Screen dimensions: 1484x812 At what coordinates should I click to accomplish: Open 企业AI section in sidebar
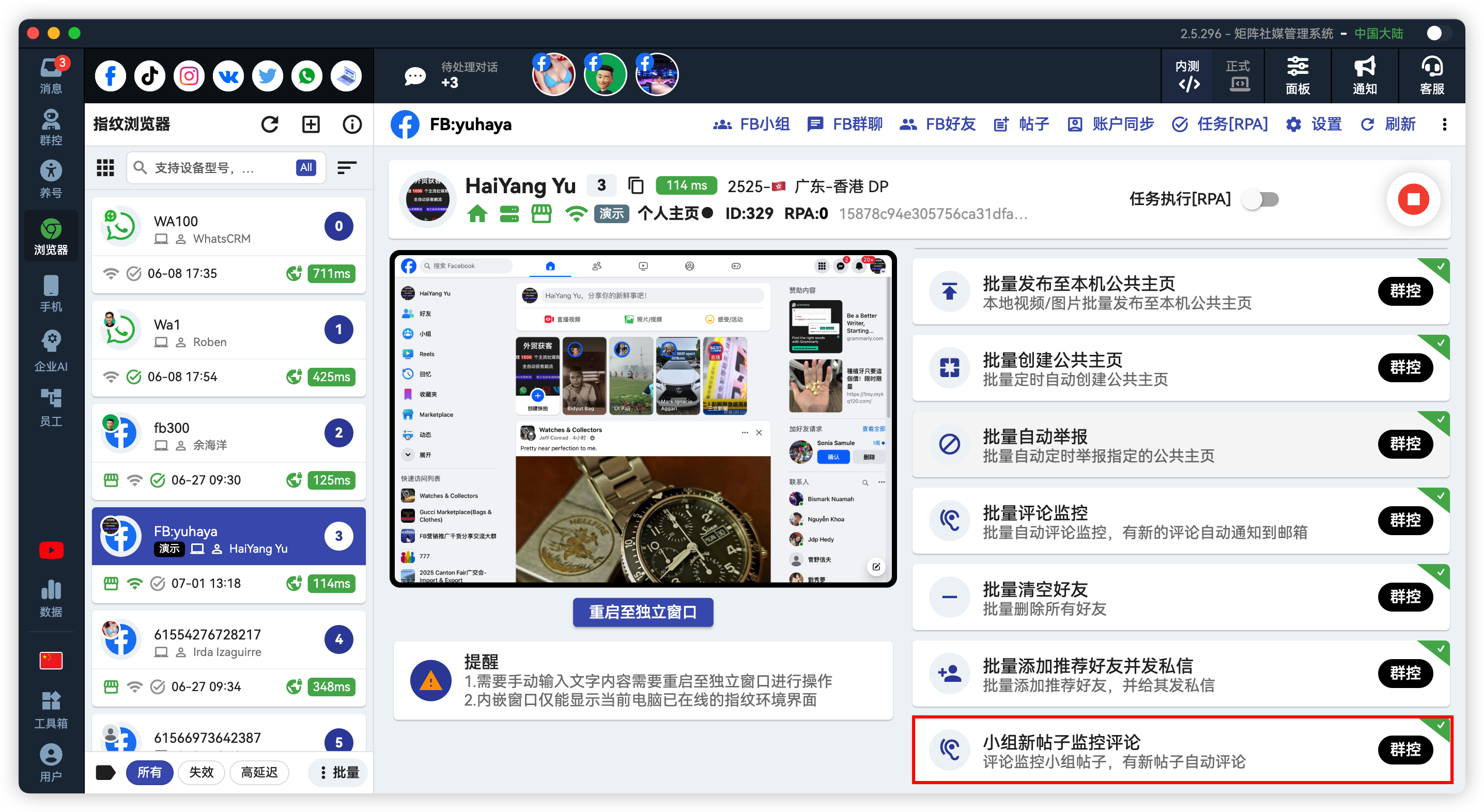tap(51, 351)
